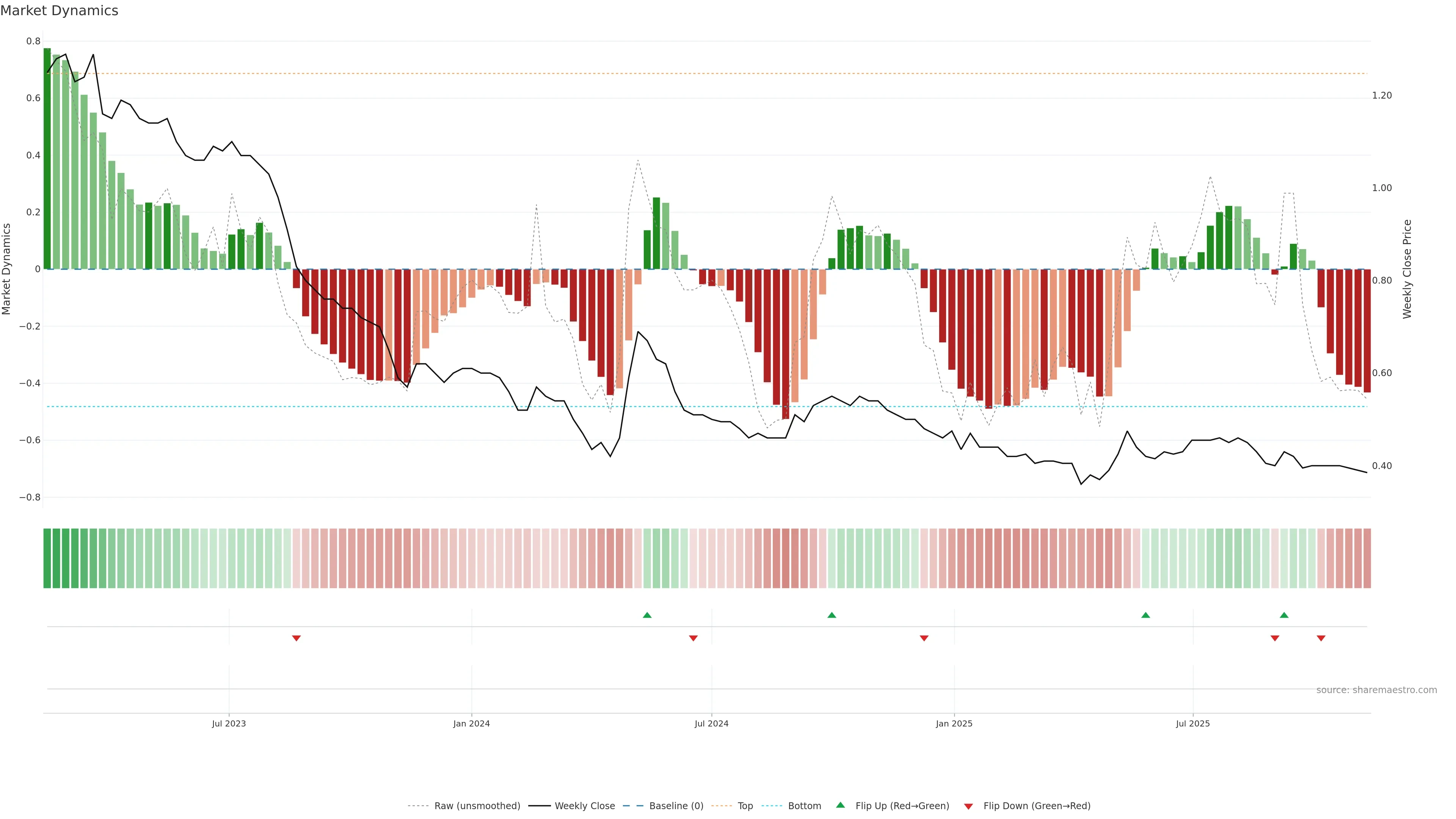Click the Flip Down marker just before Jan 2025
This screenshot has height=819, width=1456.
(924, 638)
